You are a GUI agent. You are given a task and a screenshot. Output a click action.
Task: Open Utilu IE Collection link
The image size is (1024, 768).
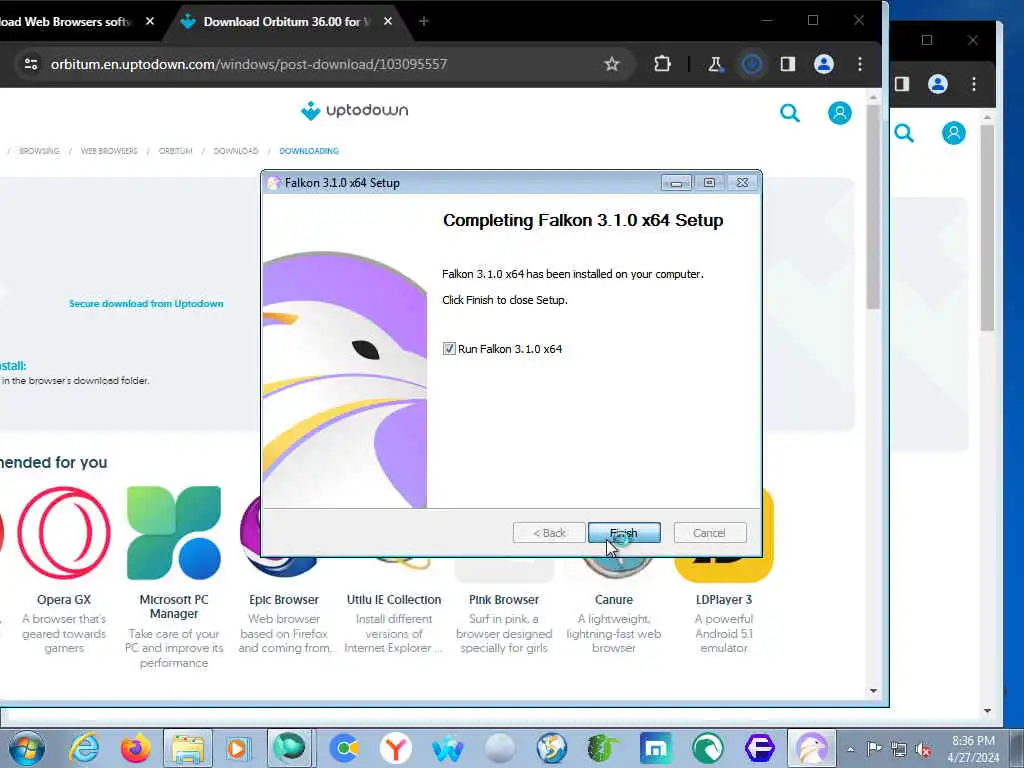394,600
